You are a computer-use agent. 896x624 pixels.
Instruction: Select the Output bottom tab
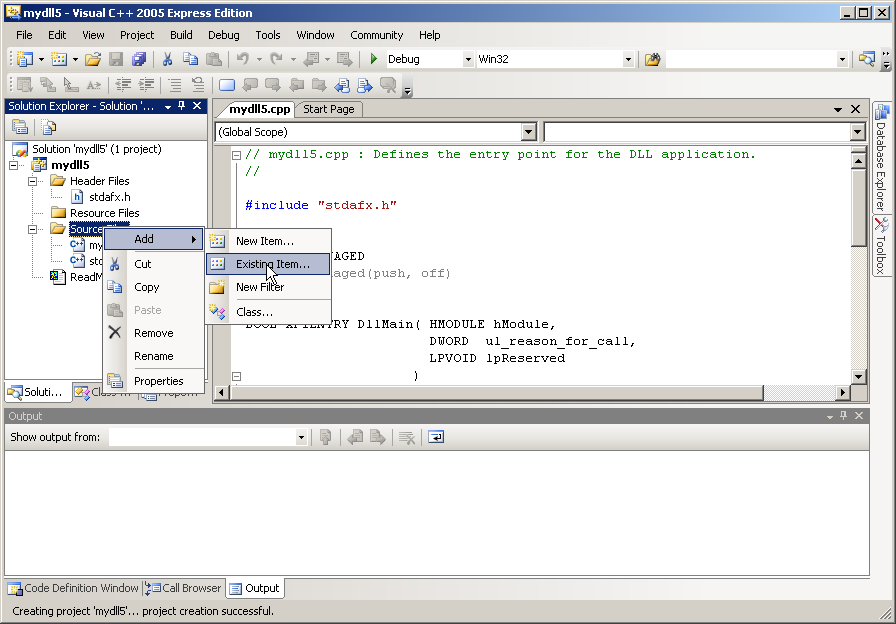[255, 588]
